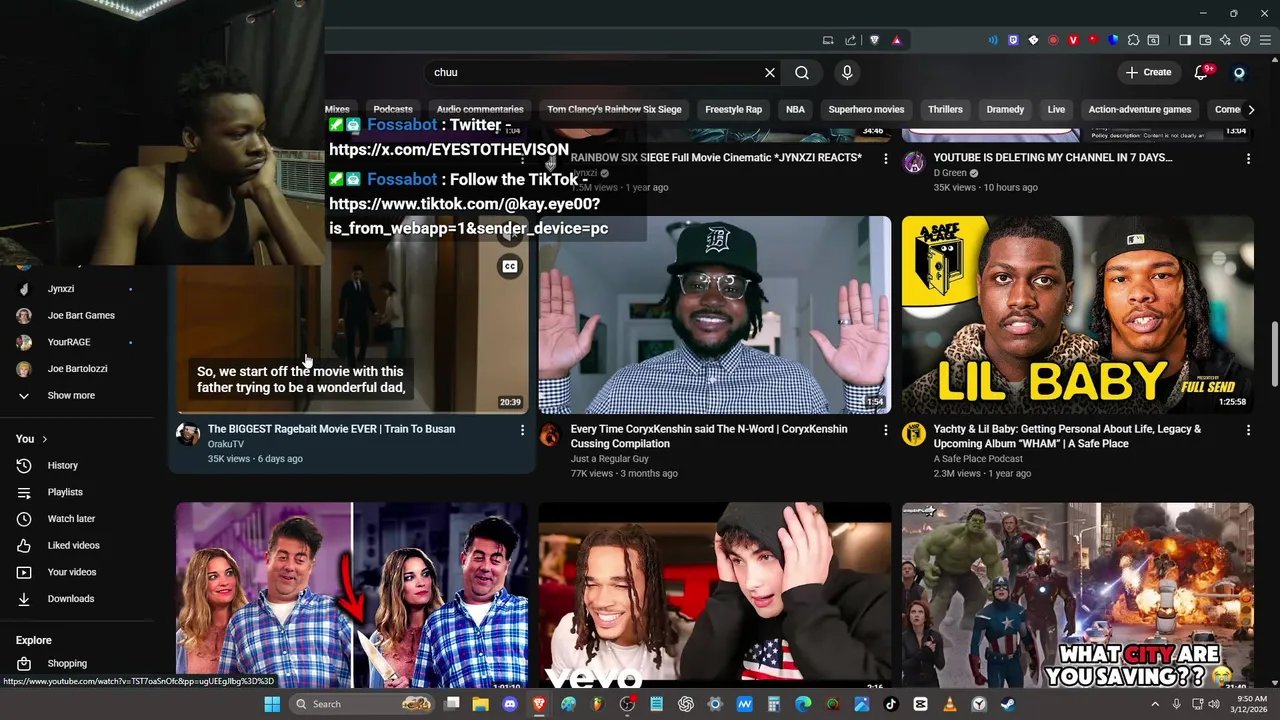The height and width of the screenshot is (720, 1280).
Task: Click the Just a Regular Guy channel name
Action: pos(610,459)
